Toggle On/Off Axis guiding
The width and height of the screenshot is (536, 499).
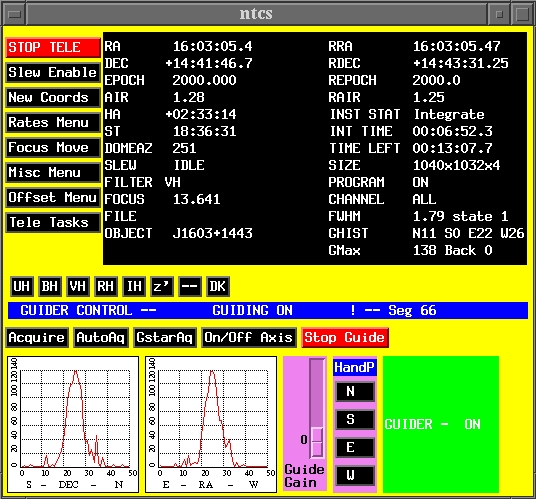pos(249,338)
